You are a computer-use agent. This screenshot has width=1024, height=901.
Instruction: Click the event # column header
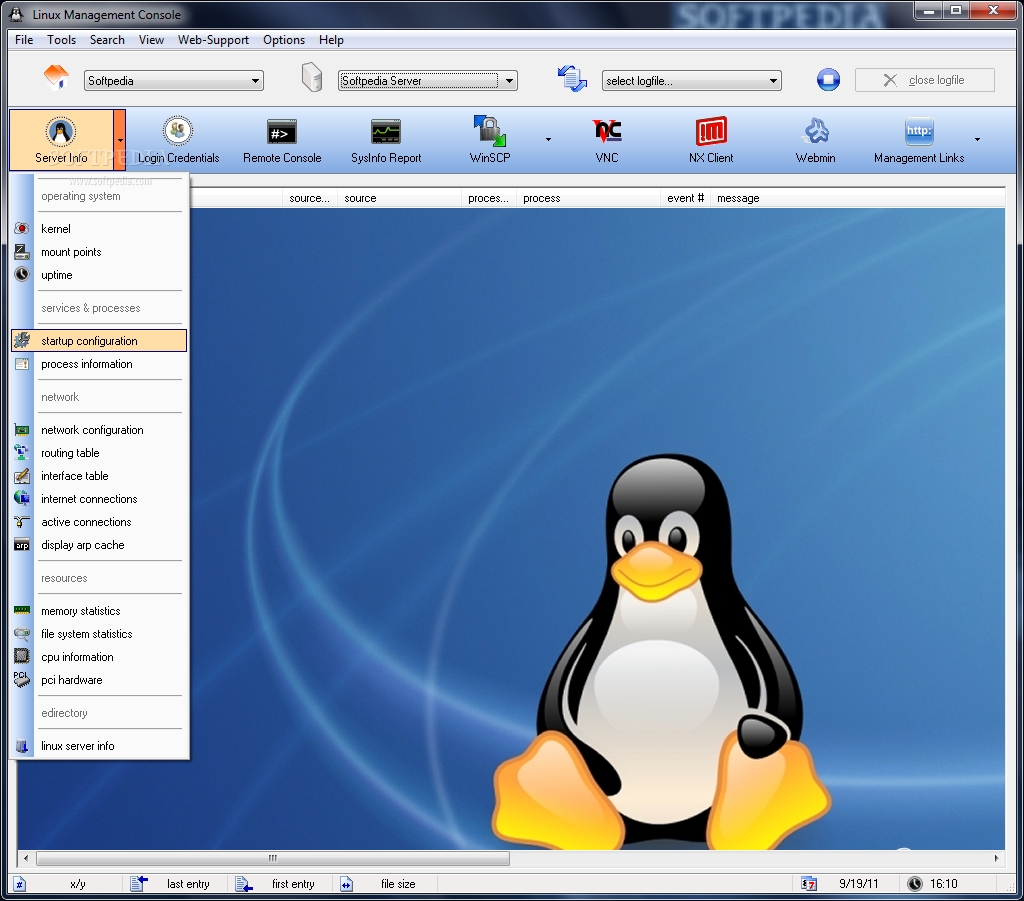coord(685,198)
